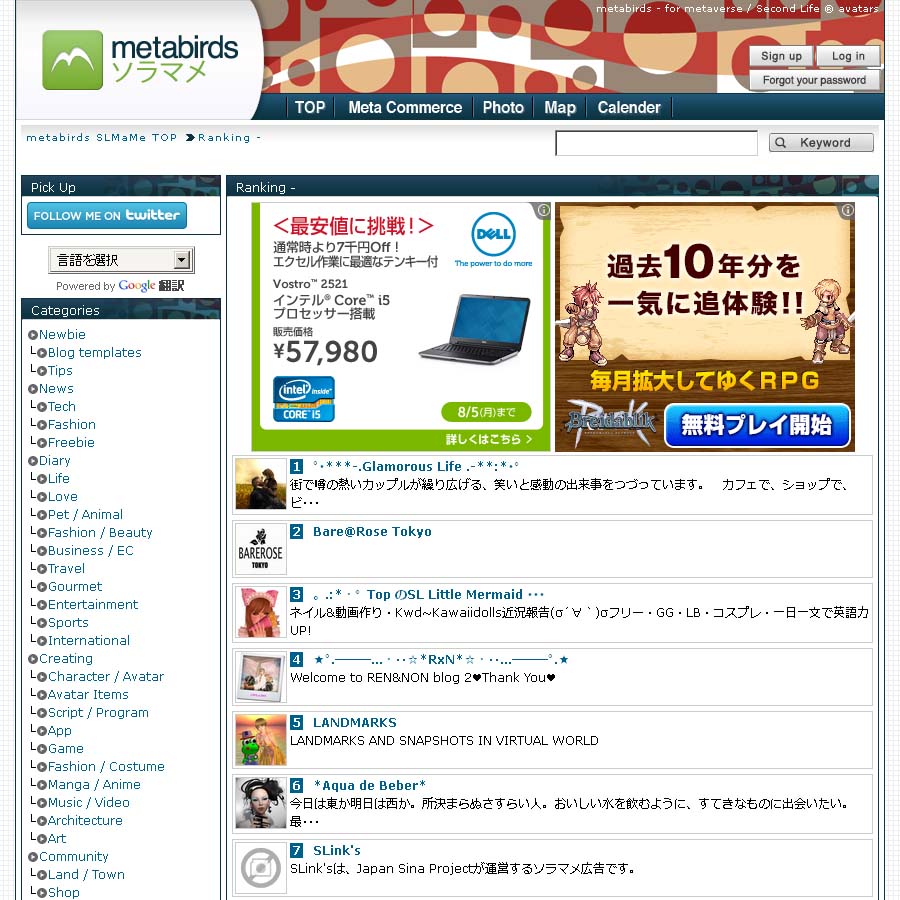The height and width of the screenshot is (900, 900).
Task: Focus the keyword search input field
Action: pos(656,143)
